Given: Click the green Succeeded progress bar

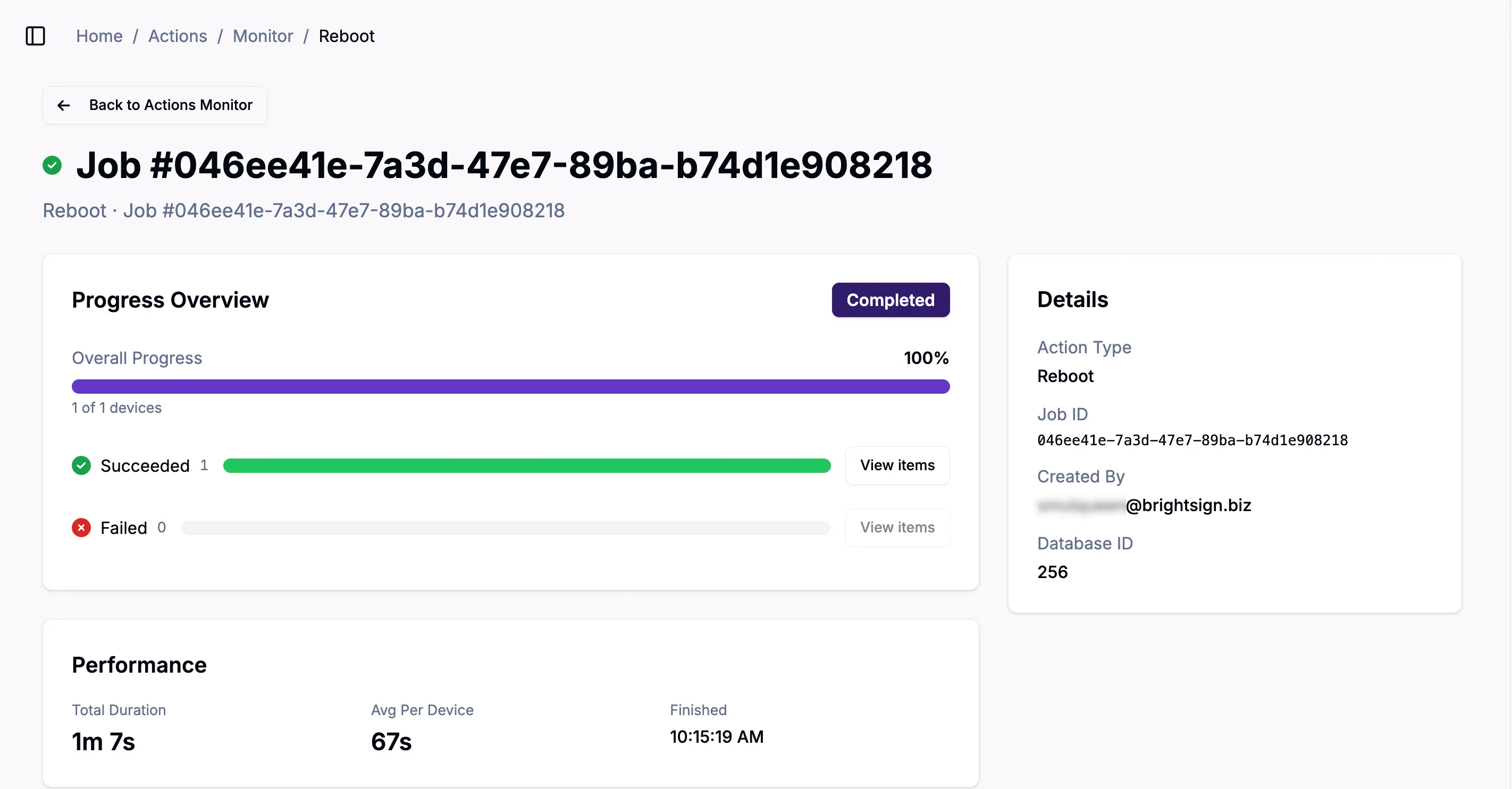Looking at the screenshot, I should click(527, 466).
